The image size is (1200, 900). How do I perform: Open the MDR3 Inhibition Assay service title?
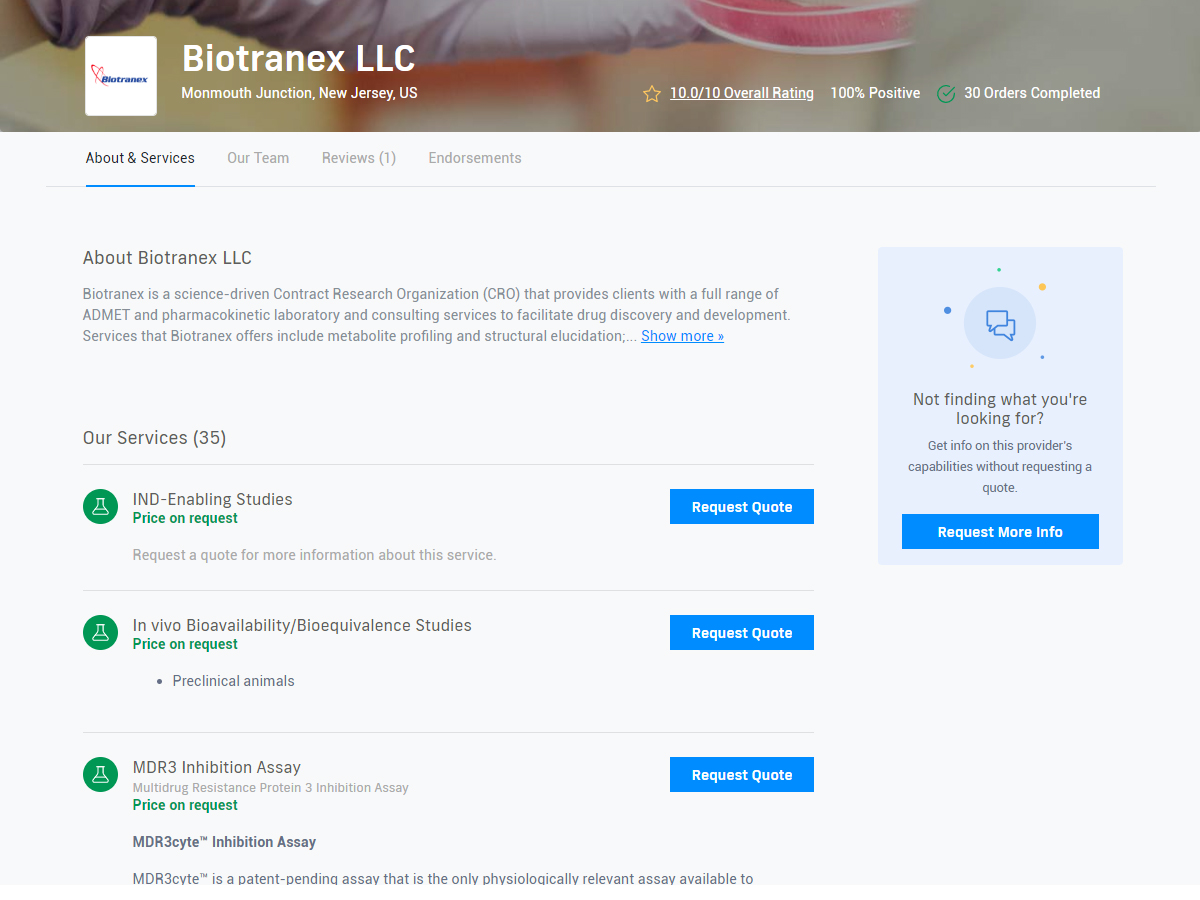coord(216,767)
